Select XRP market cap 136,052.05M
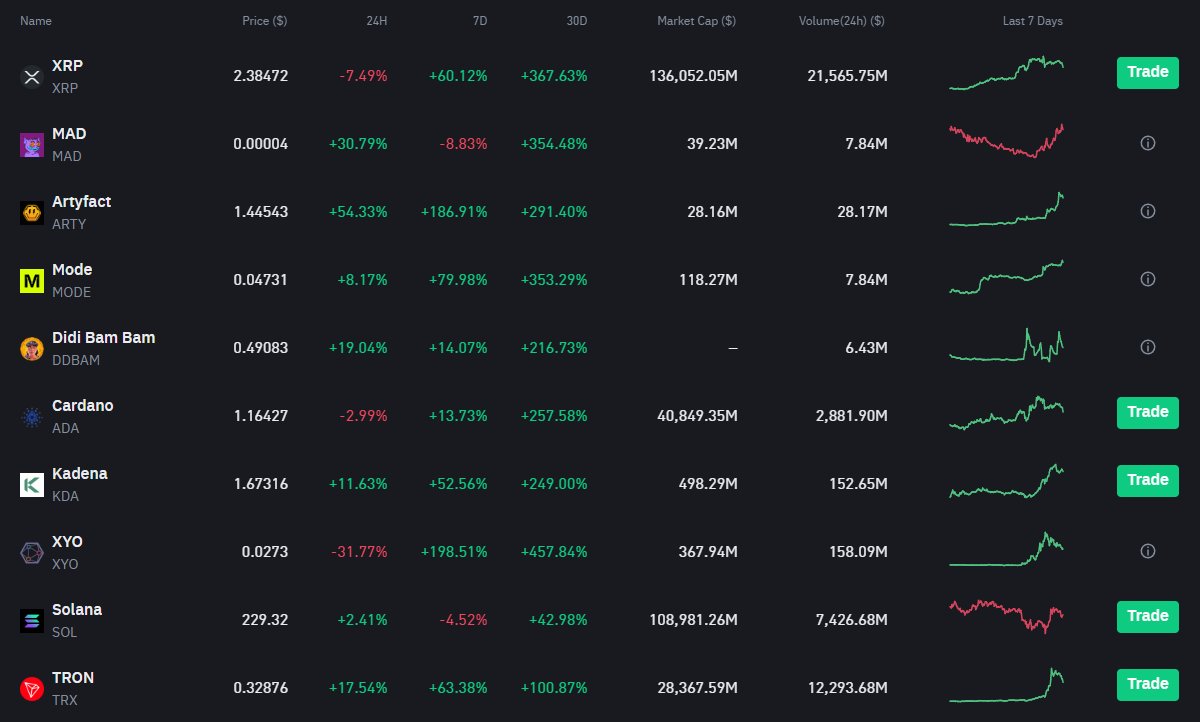1200x722 pixels. click(x=693, y=76)
